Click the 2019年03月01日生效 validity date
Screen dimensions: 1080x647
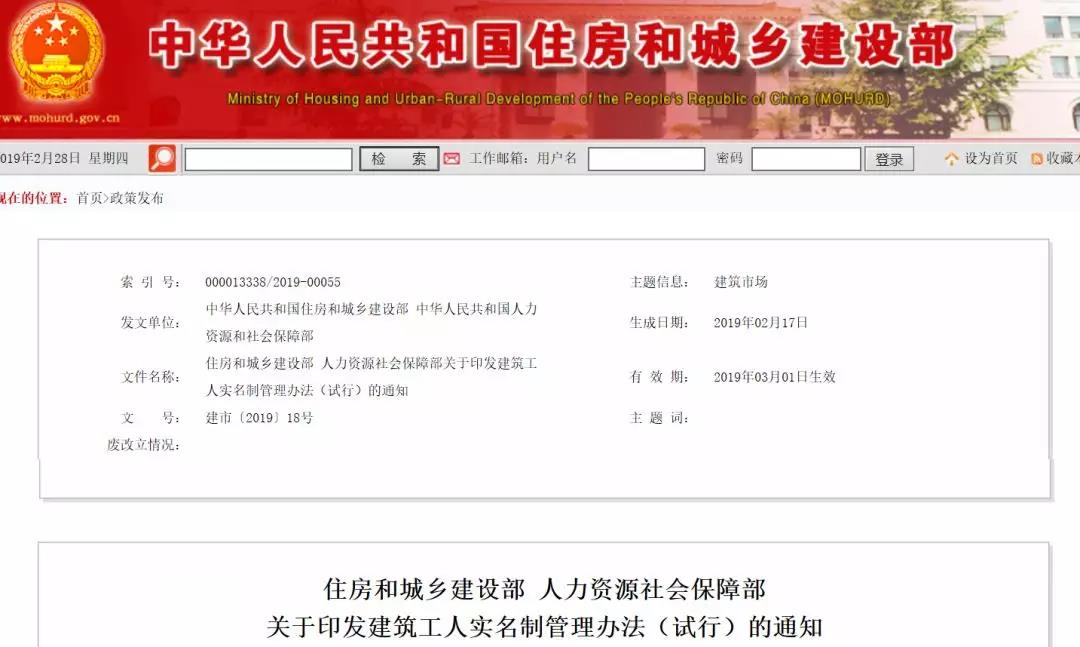pyautogui.click(x=774, y=377)
